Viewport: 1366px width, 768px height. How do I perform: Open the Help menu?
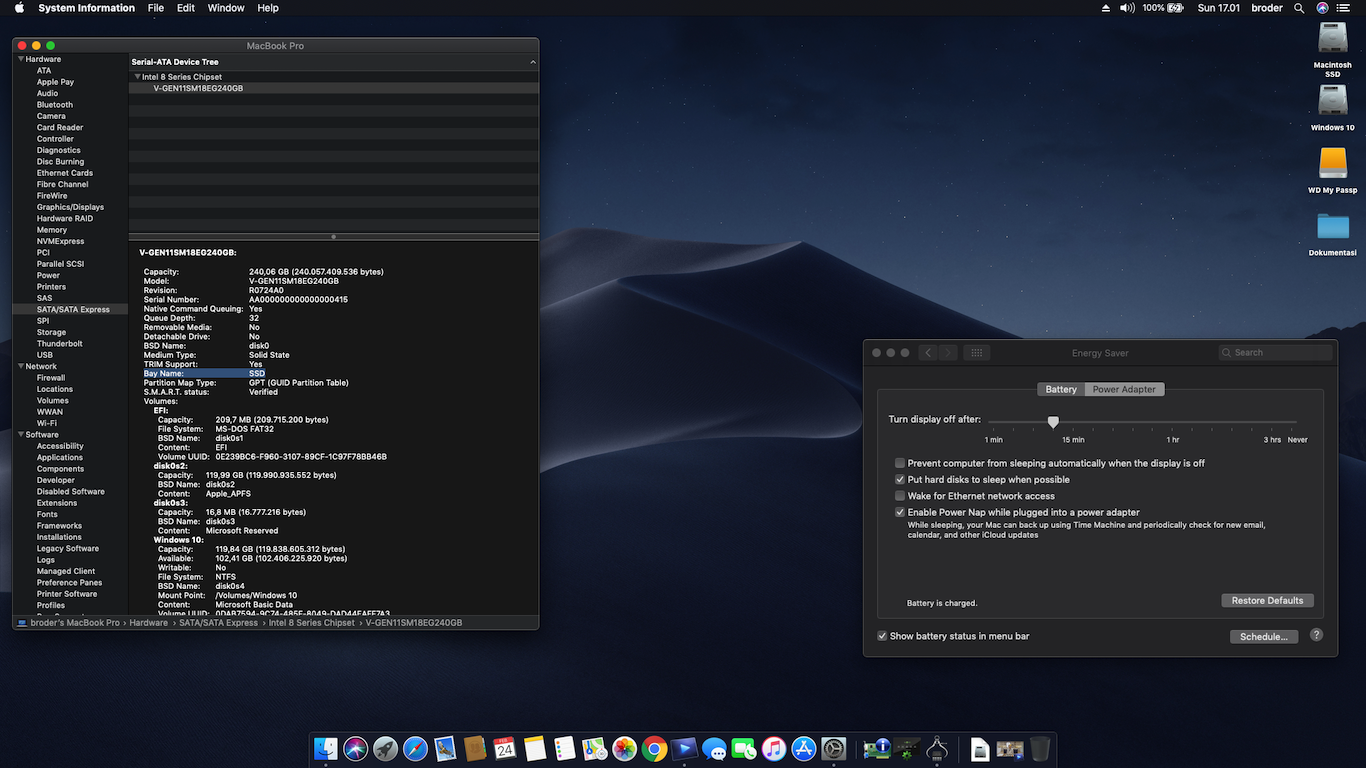(x=268, y=8)
